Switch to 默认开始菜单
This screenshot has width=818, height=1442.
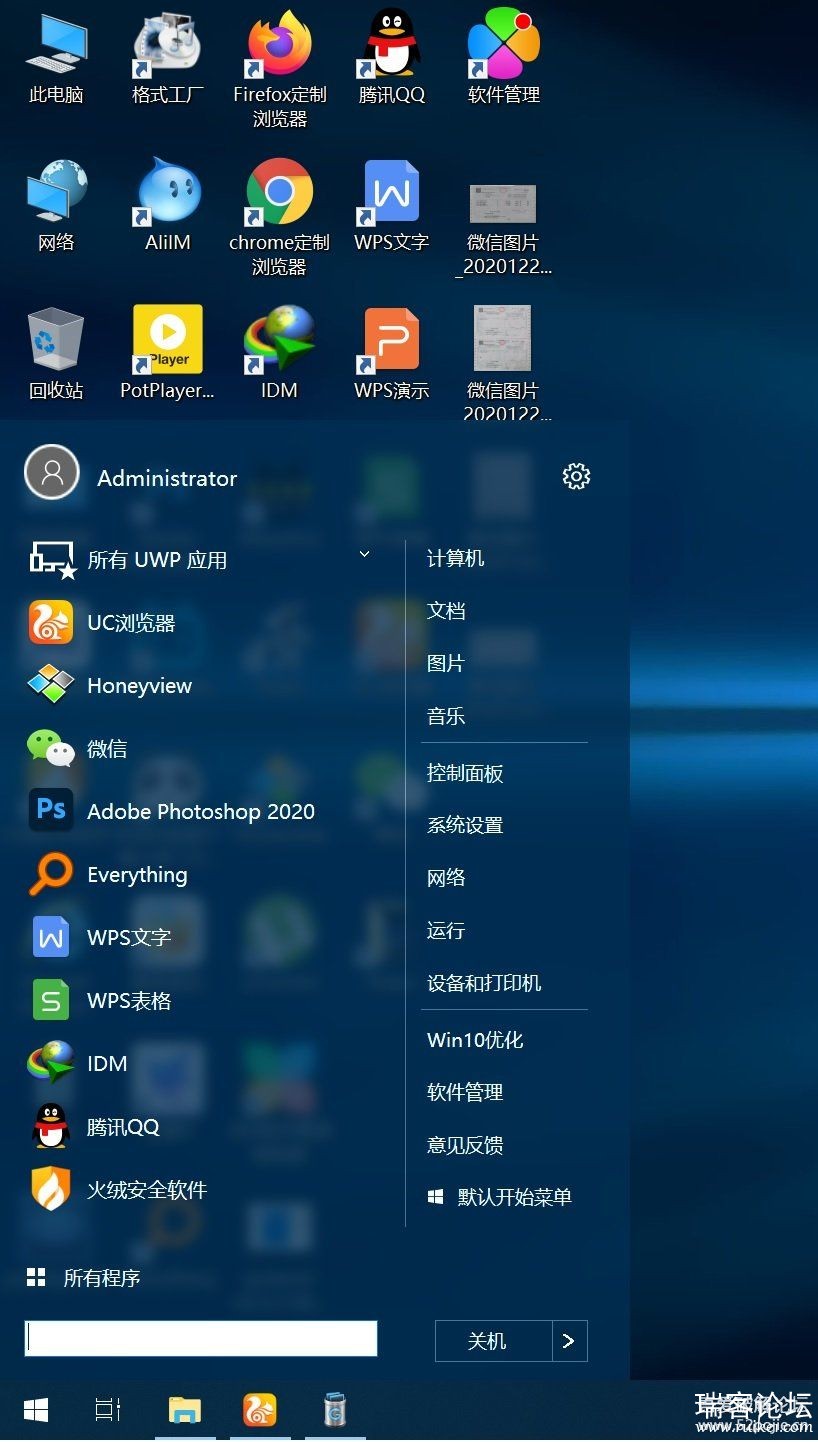(500, 1197)
